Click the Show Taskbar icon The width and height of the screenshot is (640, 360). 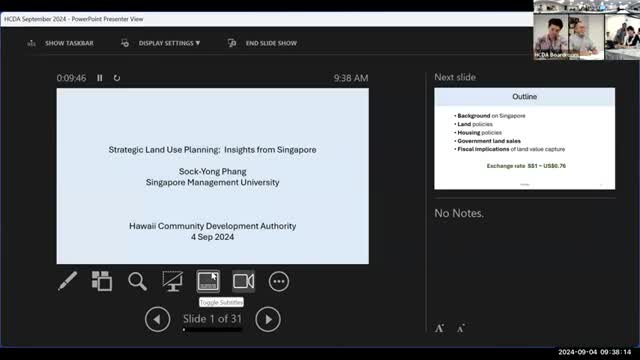31,43
